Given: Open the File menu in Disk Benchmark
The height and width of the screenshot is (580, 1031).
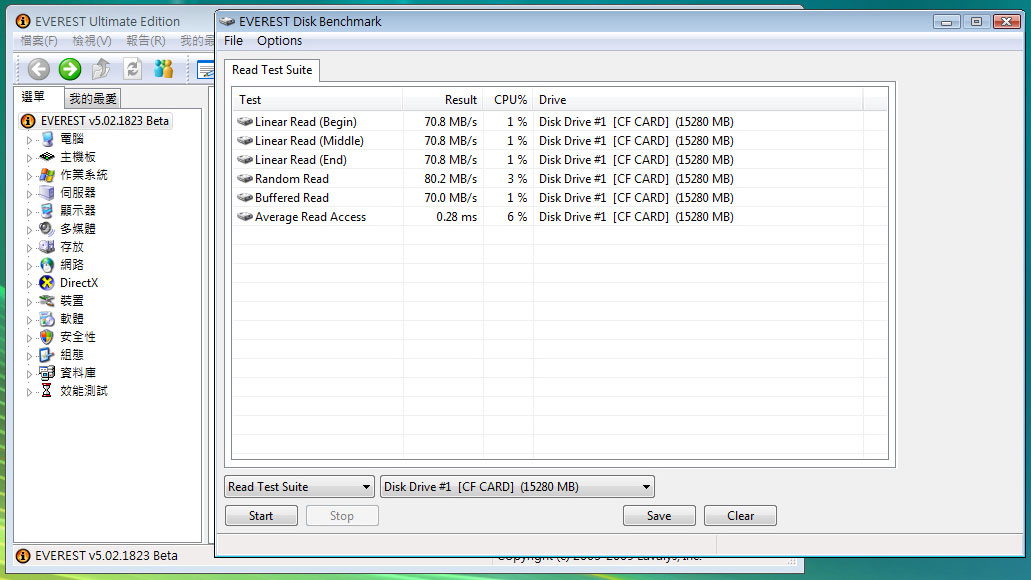Looking at the screenshot, I should point(233,41).
